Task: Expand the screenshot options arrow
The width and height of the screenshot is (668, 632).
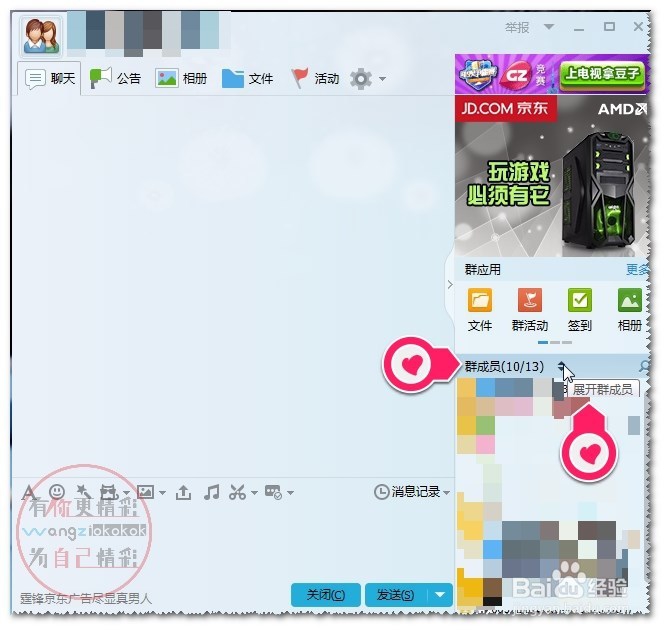Action: pyautogui.click(x=254, y=493)
